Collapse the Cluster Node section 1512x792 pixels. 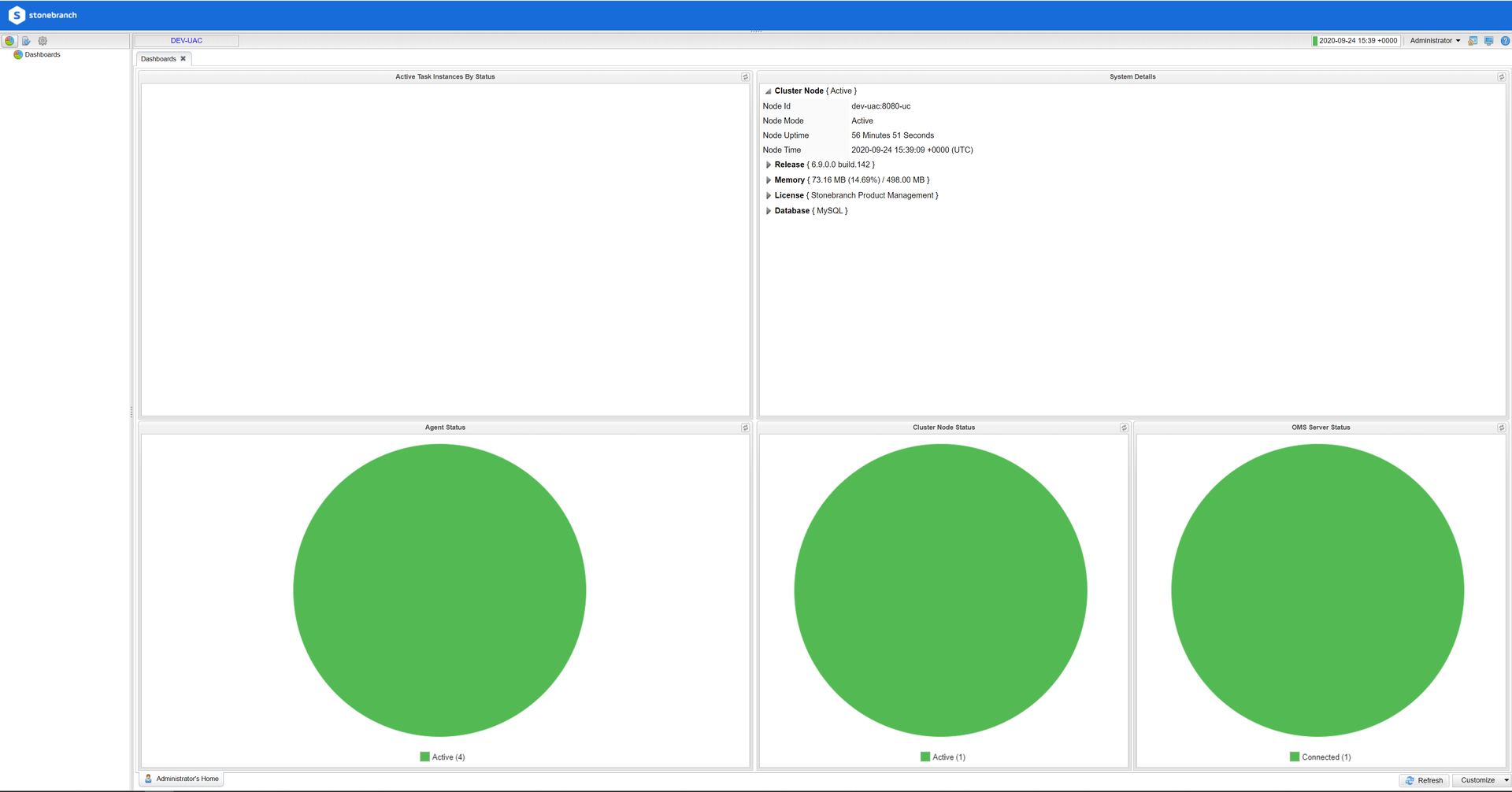pos(768,91)
